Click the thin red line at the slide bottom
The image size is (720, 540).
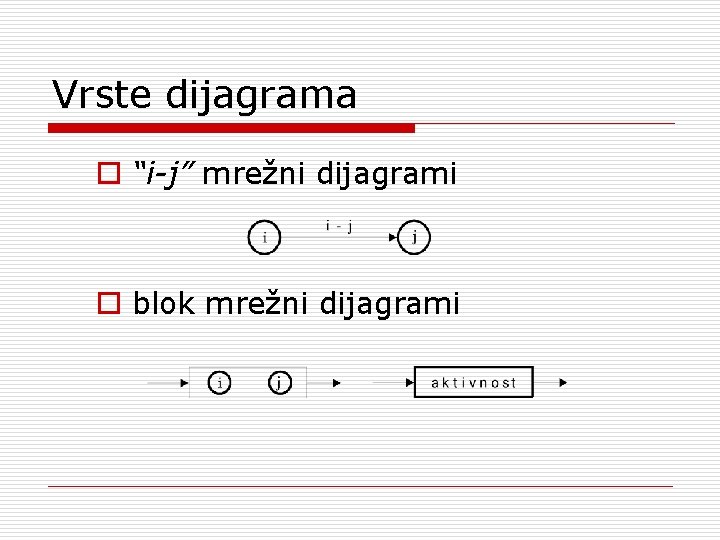(x=360, y=487)
